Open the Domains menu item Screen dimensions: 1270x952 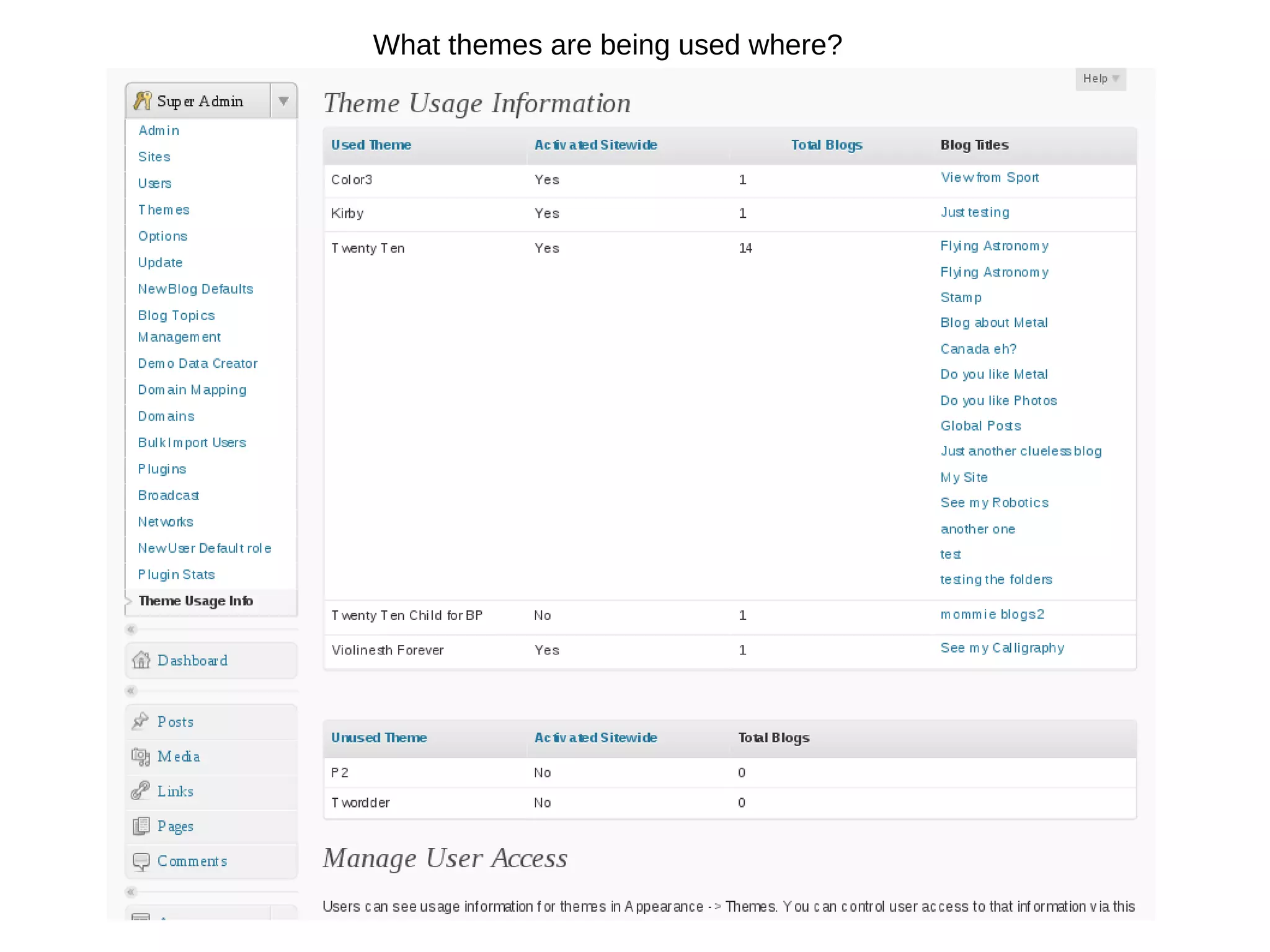(x=166, y=417)
